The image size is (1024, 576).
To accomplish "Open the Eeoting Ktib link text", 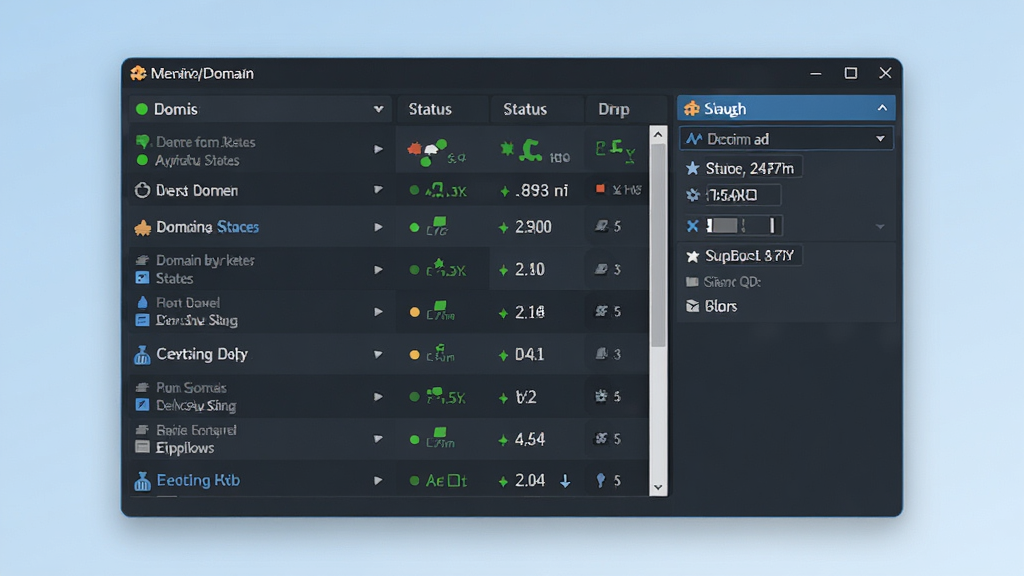I will (x=198, y=481).
